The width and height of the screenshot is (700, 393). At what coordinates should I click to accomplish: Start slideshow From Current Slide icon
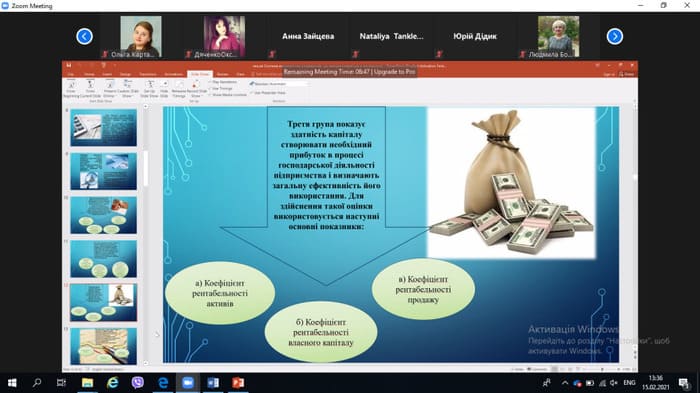91,88
